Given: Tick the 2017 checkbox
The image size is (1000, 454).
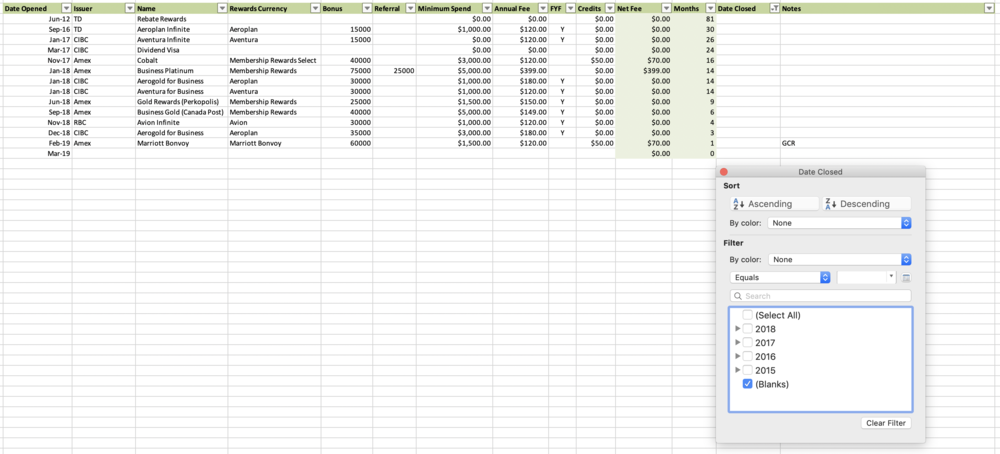Looking at the screenshot, I should (748, 343).
